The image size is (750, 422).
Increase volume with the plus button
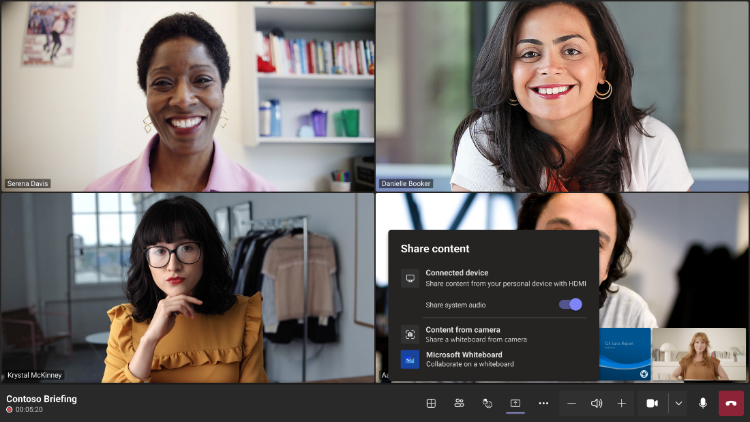621,403
